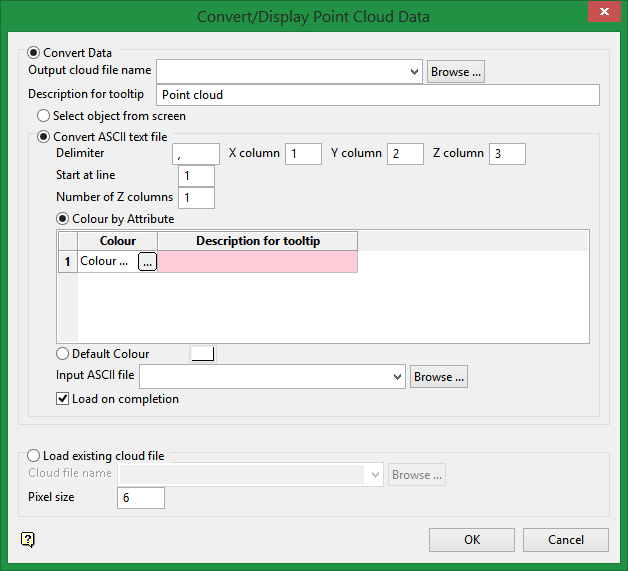Select Convert ASCII text file option
The image size is (628, 571).
43,137
